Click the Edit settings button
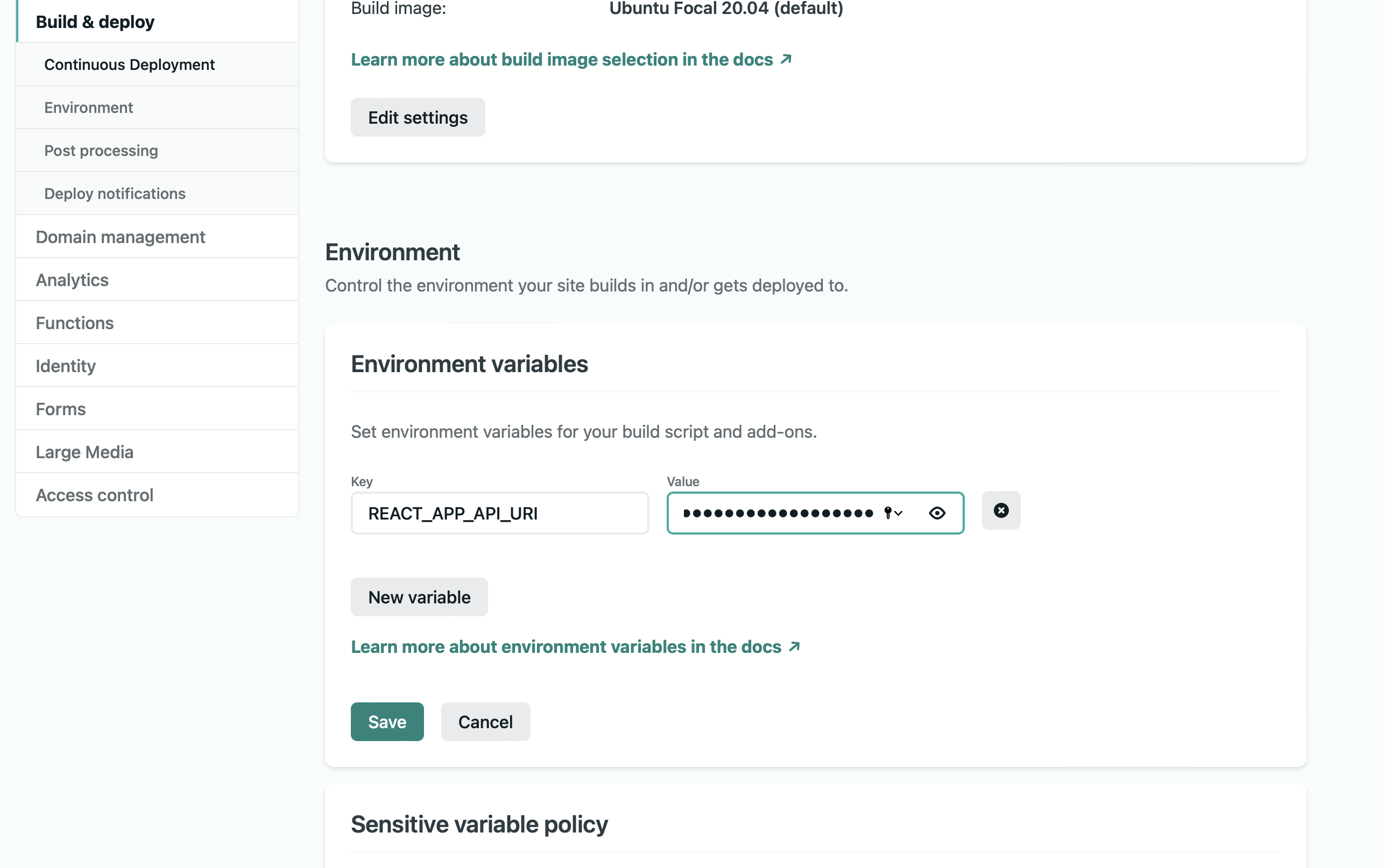This screenshot has width=1385, height=868. click(418, 118)
